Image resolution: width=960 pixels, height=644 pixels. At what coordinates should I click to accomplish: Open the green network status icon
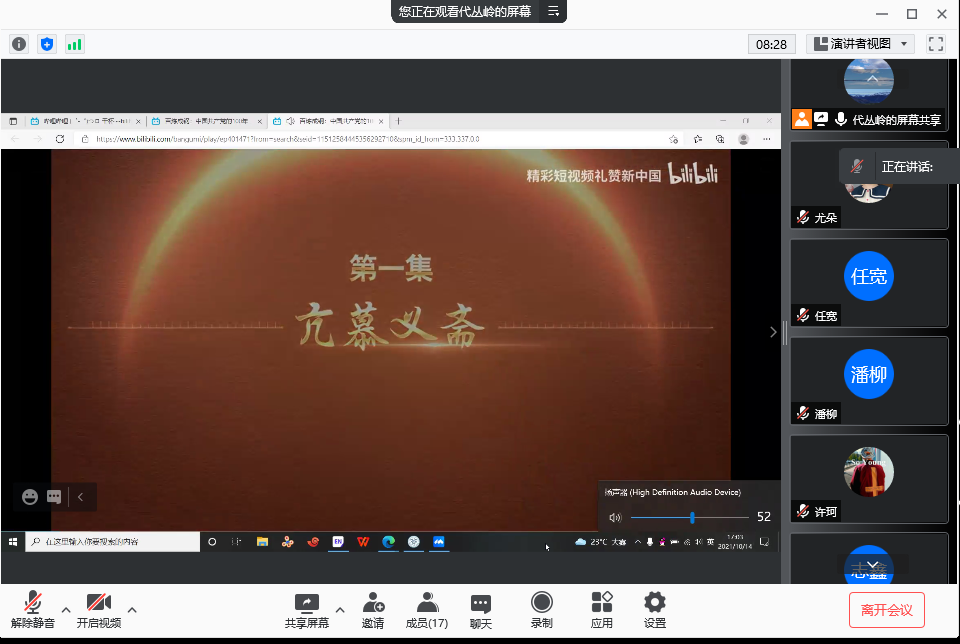(x=75, y=44)
